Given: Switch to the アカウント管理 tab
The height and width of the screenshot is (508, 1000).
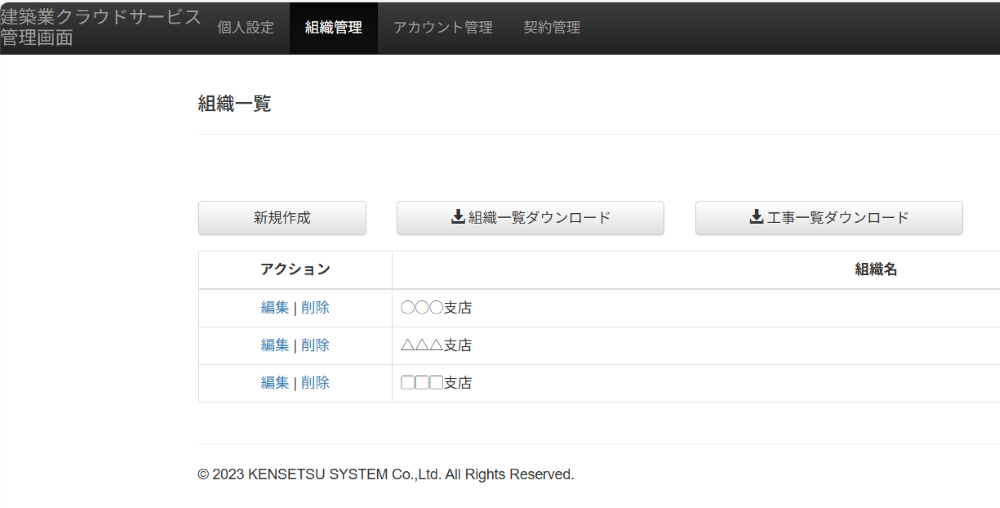Looking at the screenshot, I should (x=442, y=28).
